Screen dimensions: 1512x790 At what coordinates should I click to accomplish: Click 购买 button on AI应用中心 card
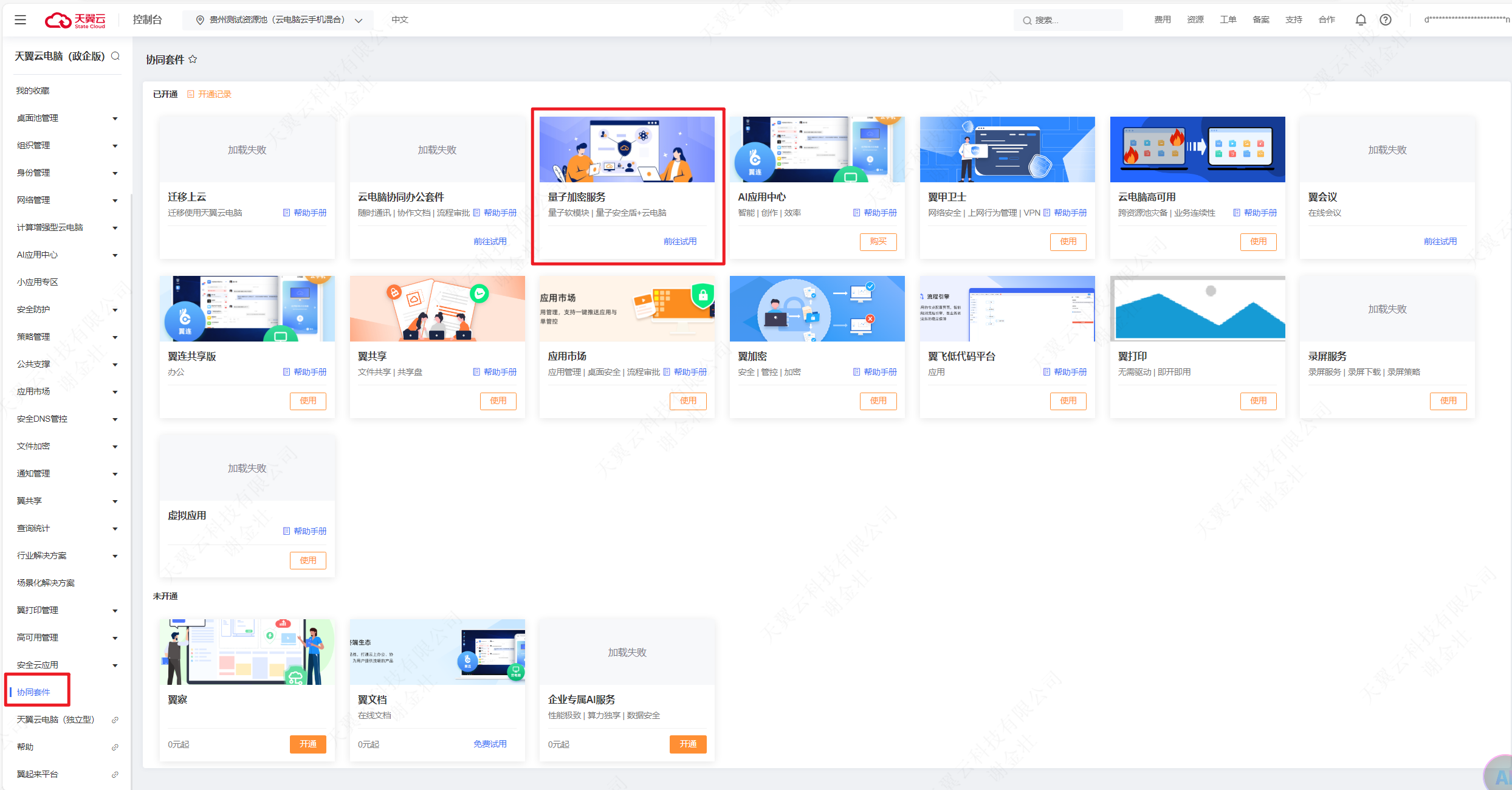click(x=878, y=241)
